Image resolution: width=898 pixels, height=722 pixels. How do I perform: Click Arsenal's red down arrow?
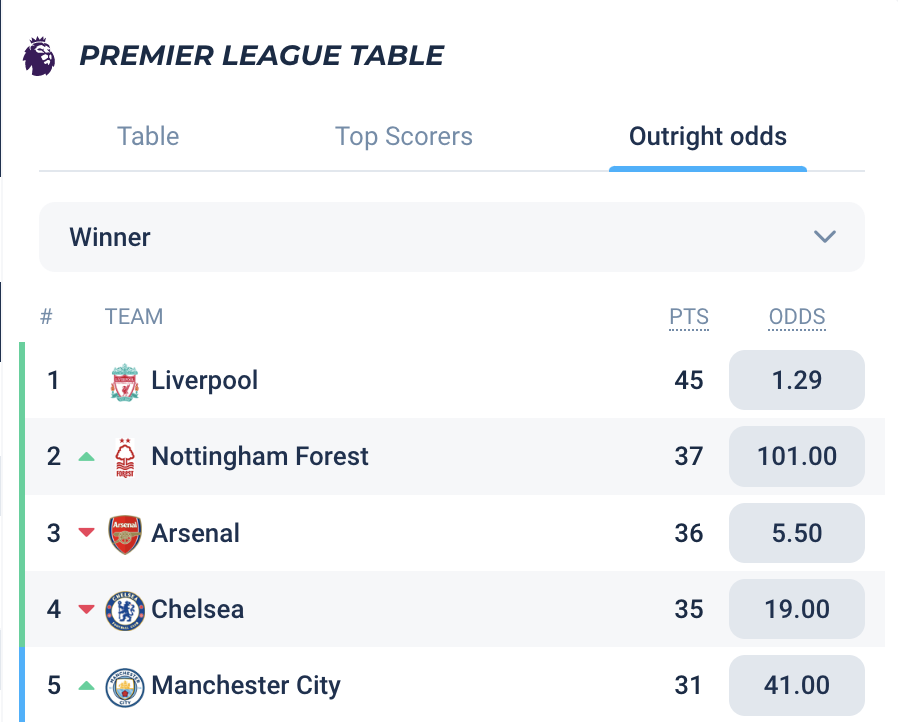(x=86, y=532)
